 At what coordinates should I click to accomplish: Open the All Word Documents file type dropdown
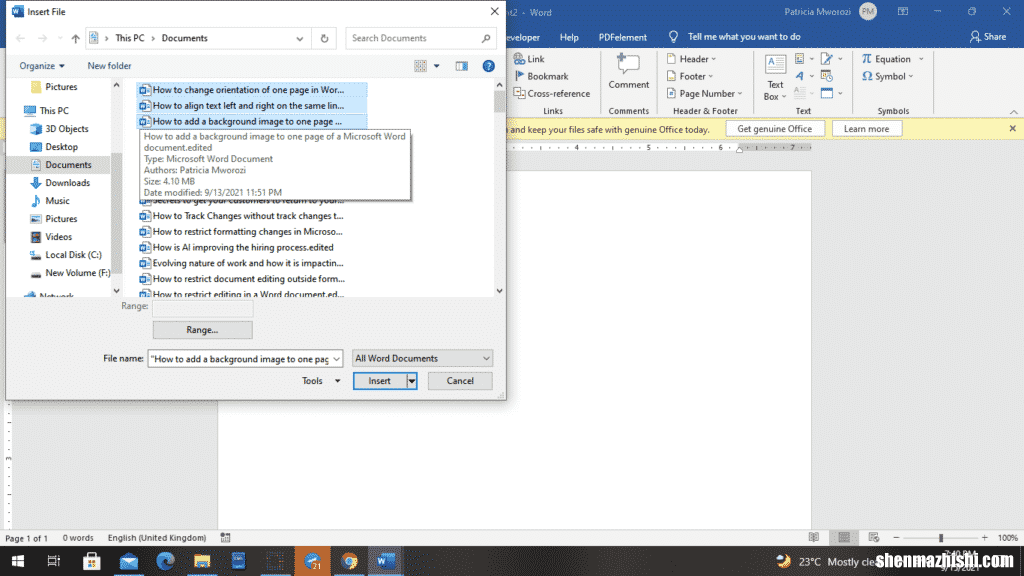pos(422,359)
